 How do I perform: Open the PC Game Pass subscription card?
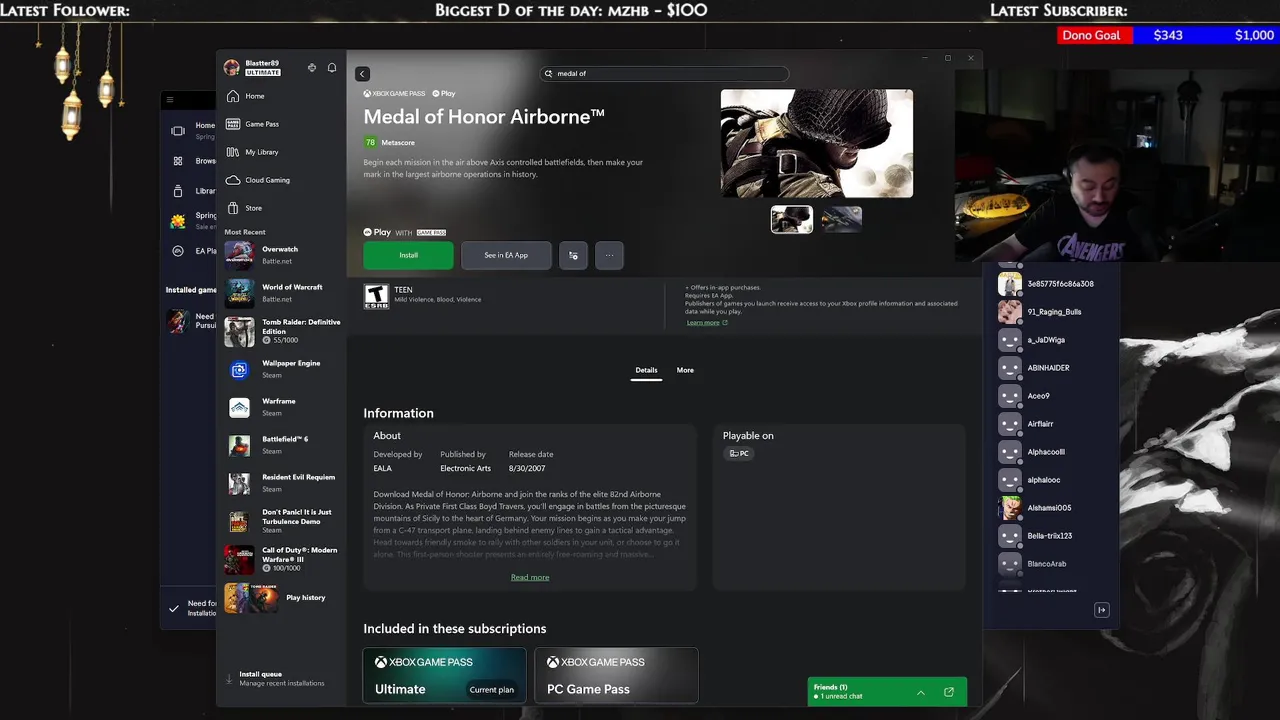pyautogui.click(x=616, y=675)
